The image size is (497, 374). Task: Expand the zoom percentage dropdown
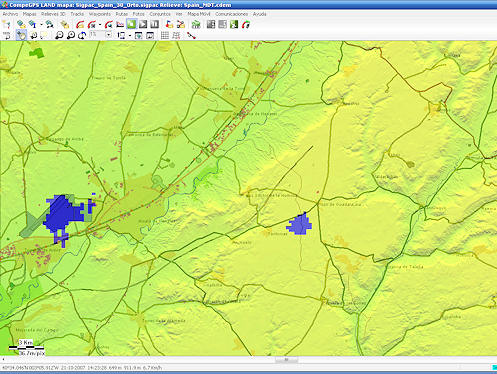click(x=109, y=35)
